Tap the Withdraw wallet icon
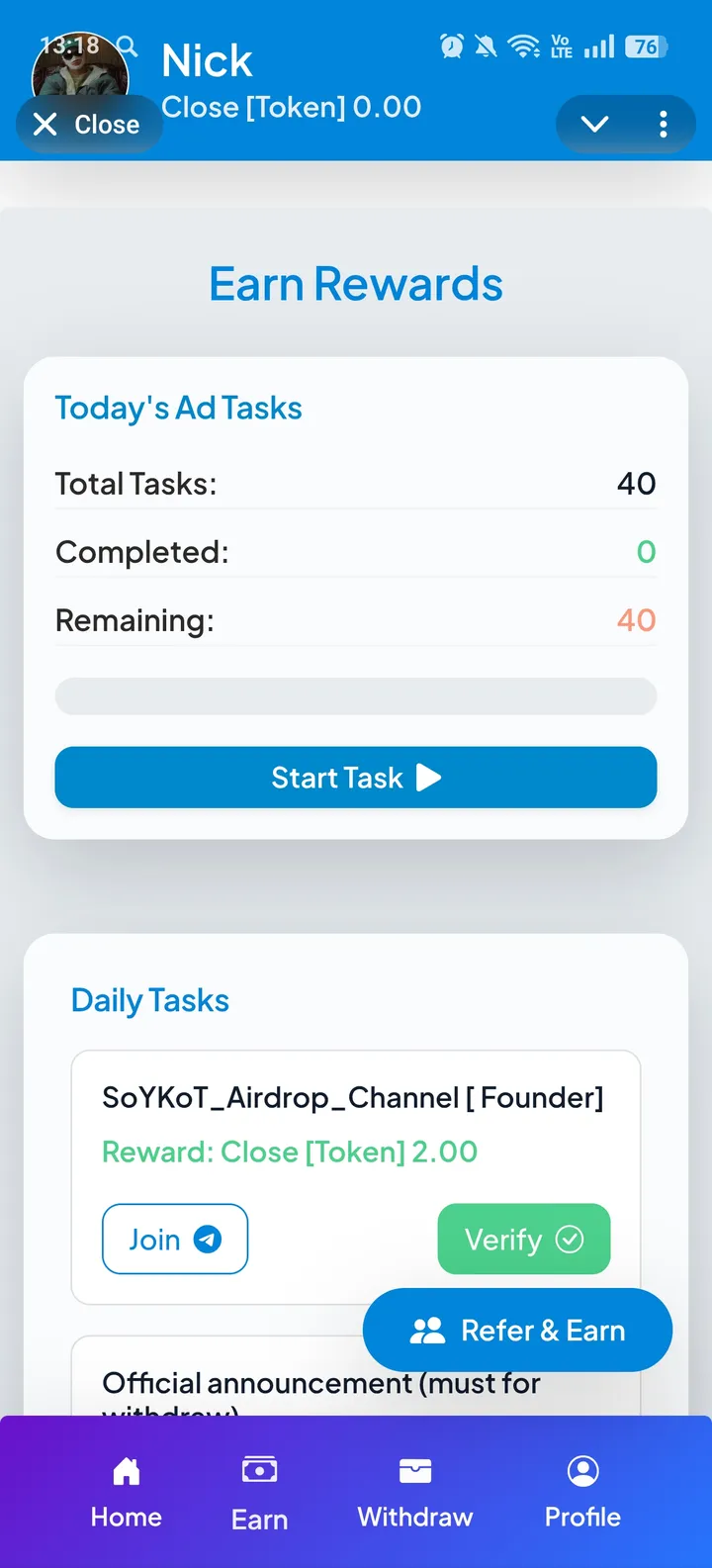The width and height of the screenshot is (712, 1568). tap(415, 1472)
